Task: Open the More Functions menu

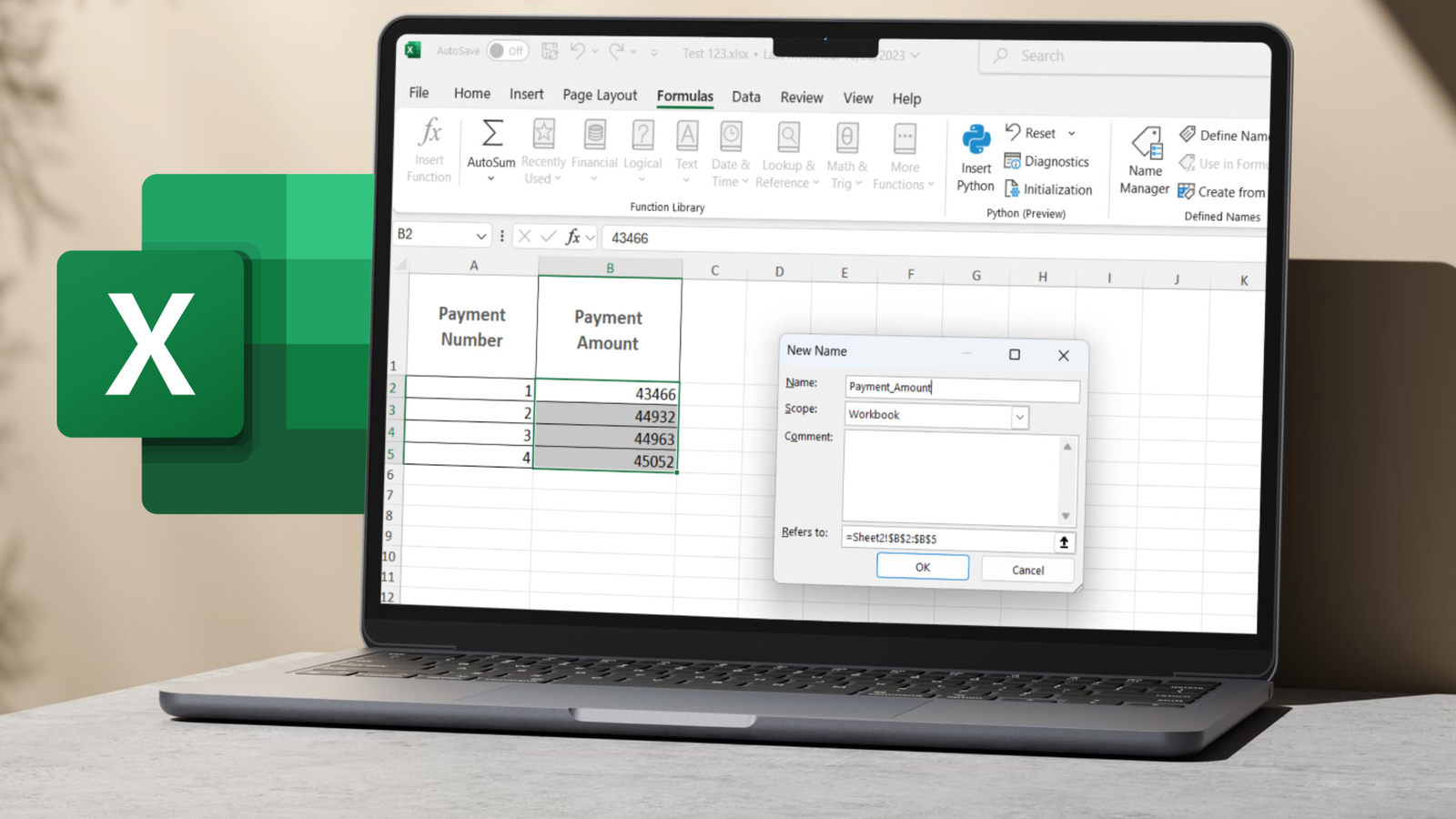Action: tap(904, 157)
